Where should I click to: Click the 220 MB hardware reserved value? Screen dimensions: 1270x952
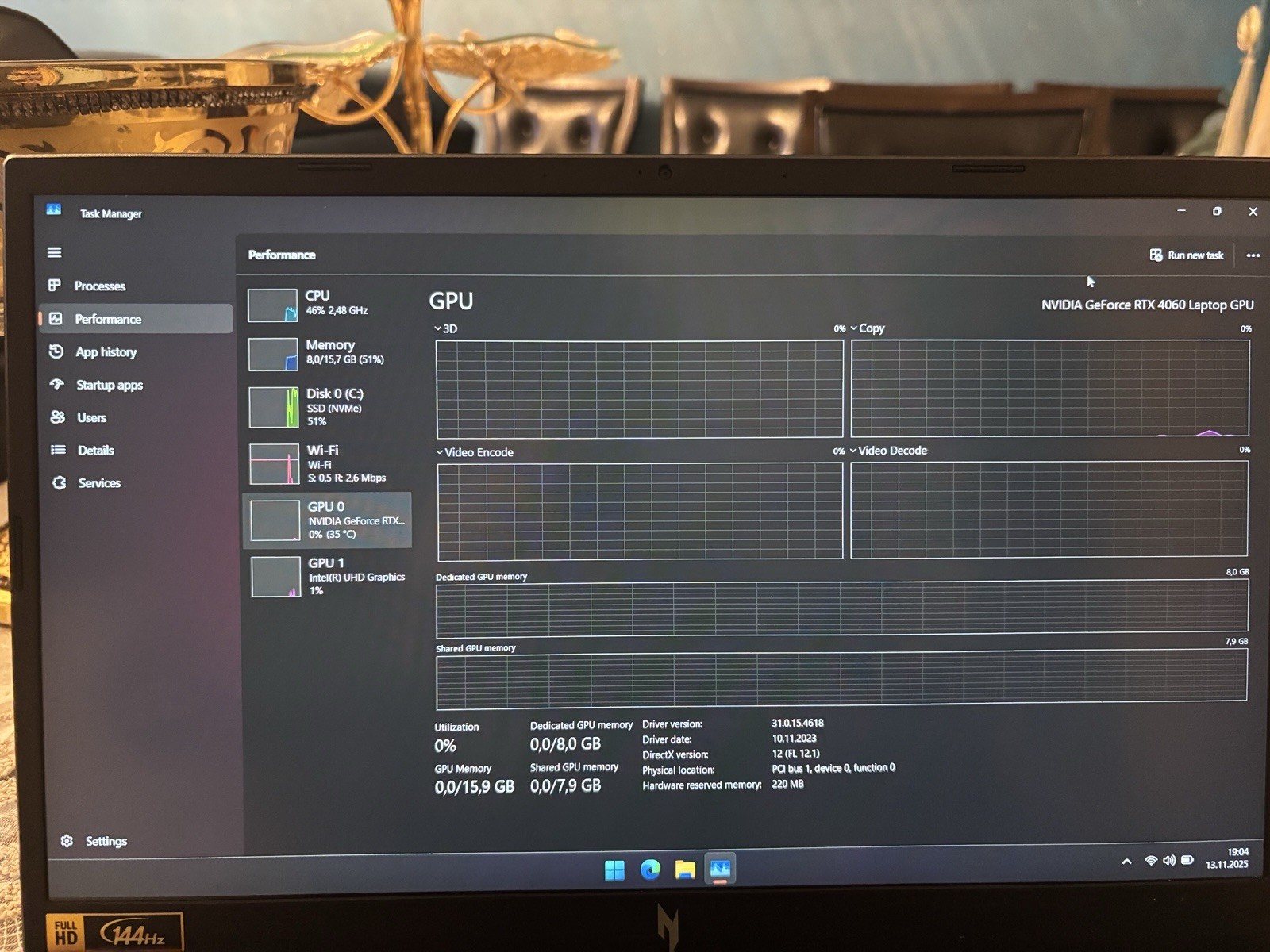pyautogui.click(x=787, y=784)
